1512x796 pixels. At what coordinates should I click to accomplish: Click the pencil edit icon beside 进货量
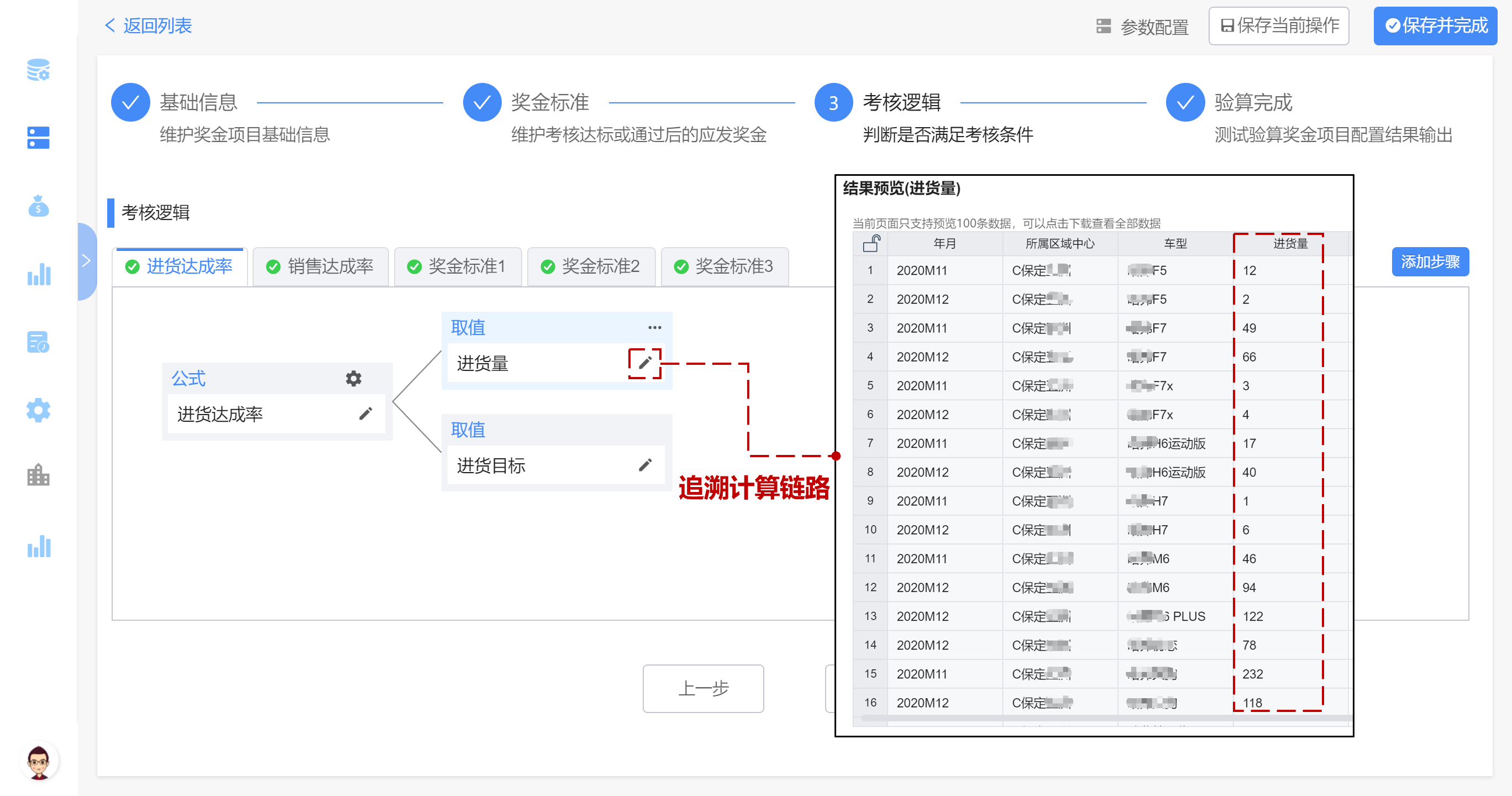coord(644,363)
